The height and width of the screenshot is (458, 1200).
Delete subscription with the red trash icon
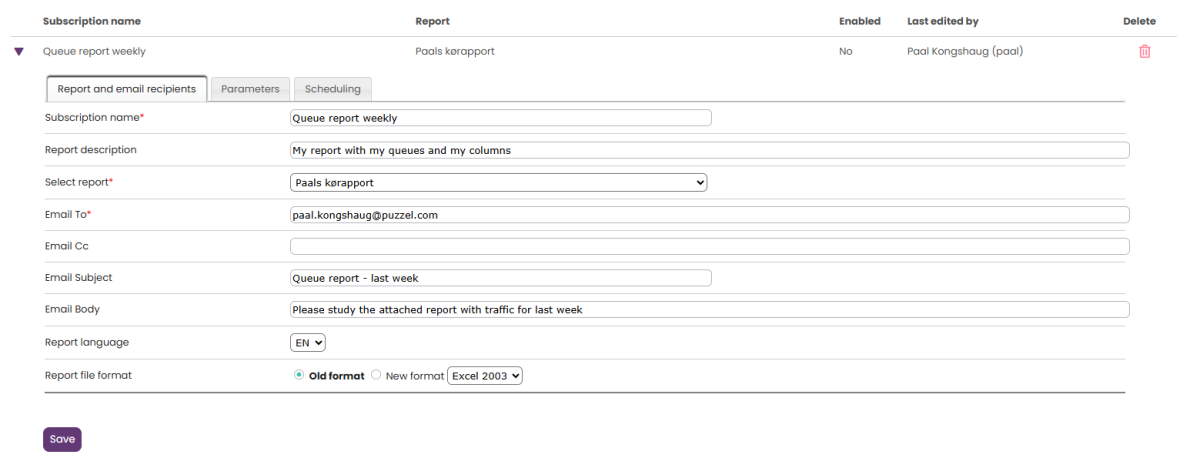1145,52
